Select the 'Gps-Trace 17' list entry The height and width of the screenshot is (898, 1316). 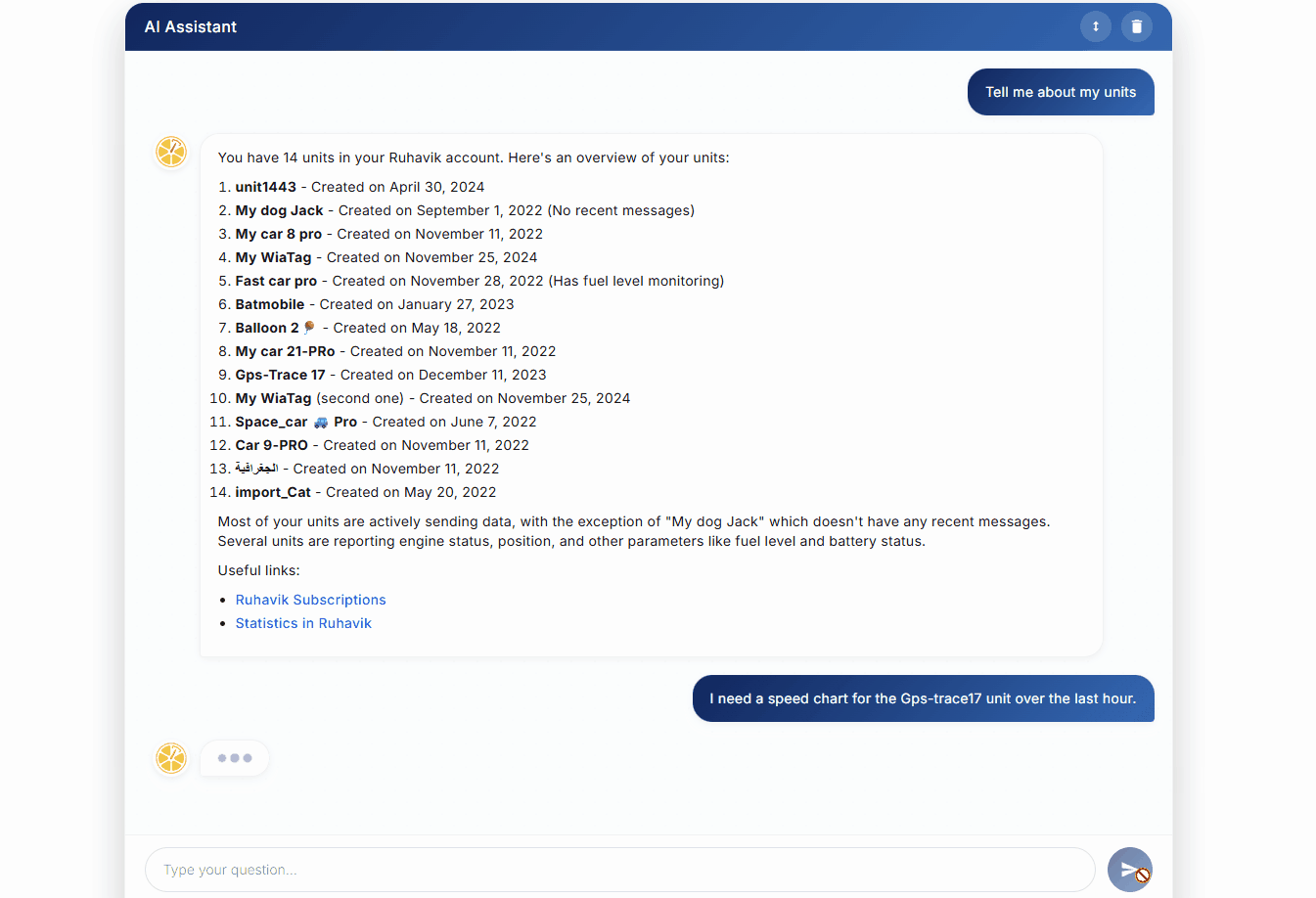point(390,375)
